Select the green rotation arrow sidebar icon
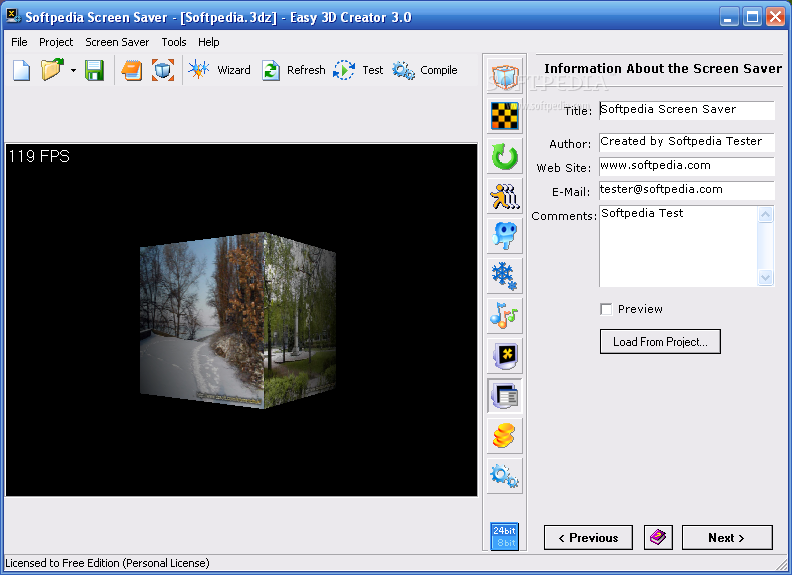The width and height of the screenshot is (792, 575). pos(505,156)
